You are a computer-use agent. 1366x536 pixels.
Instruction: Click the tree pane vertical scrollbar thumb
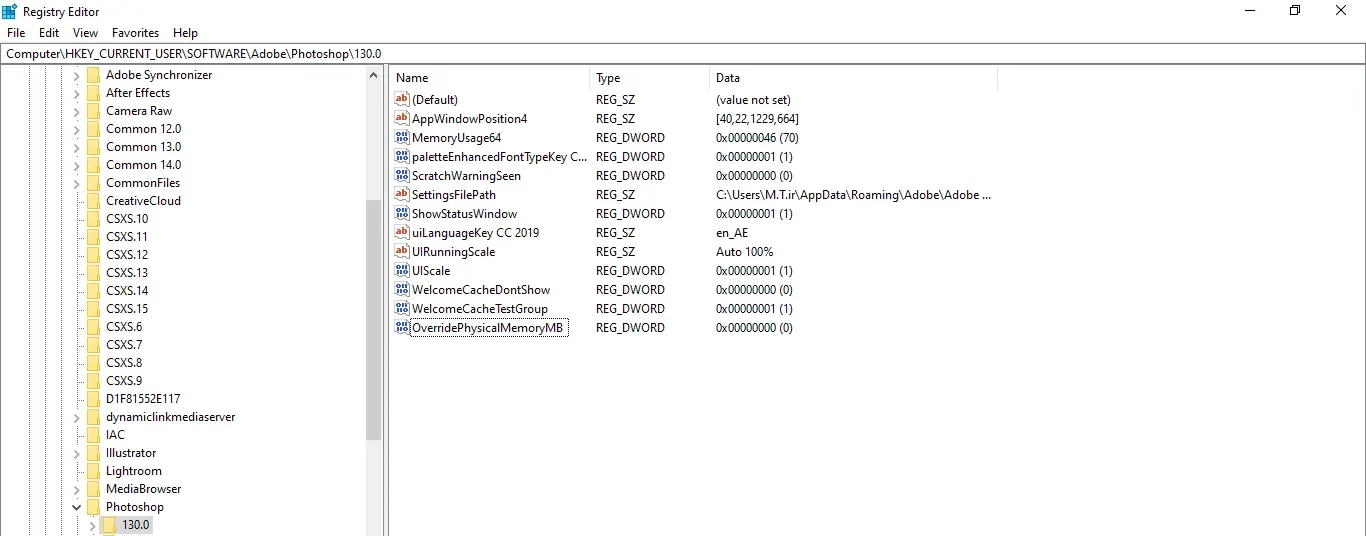point(374,320)
